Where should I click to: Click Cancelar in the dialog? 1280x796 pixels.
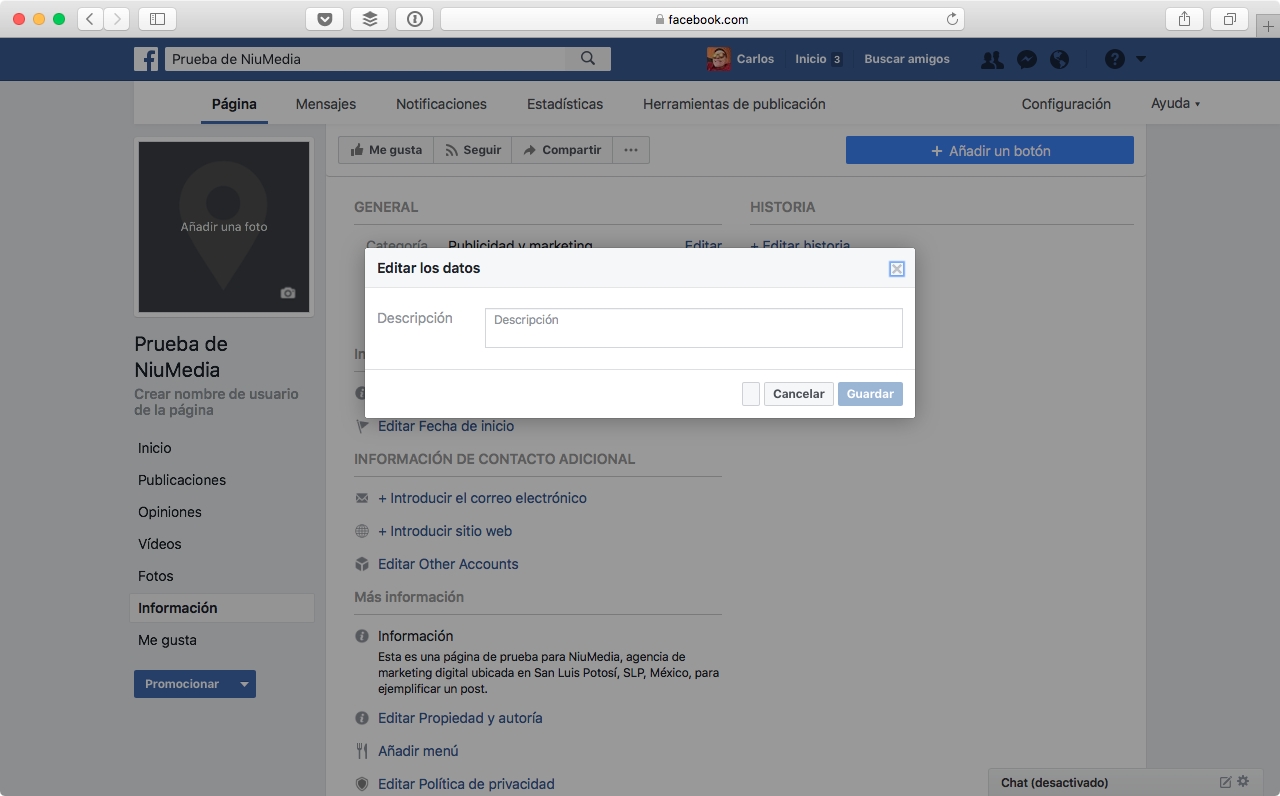tap(798, 394)
